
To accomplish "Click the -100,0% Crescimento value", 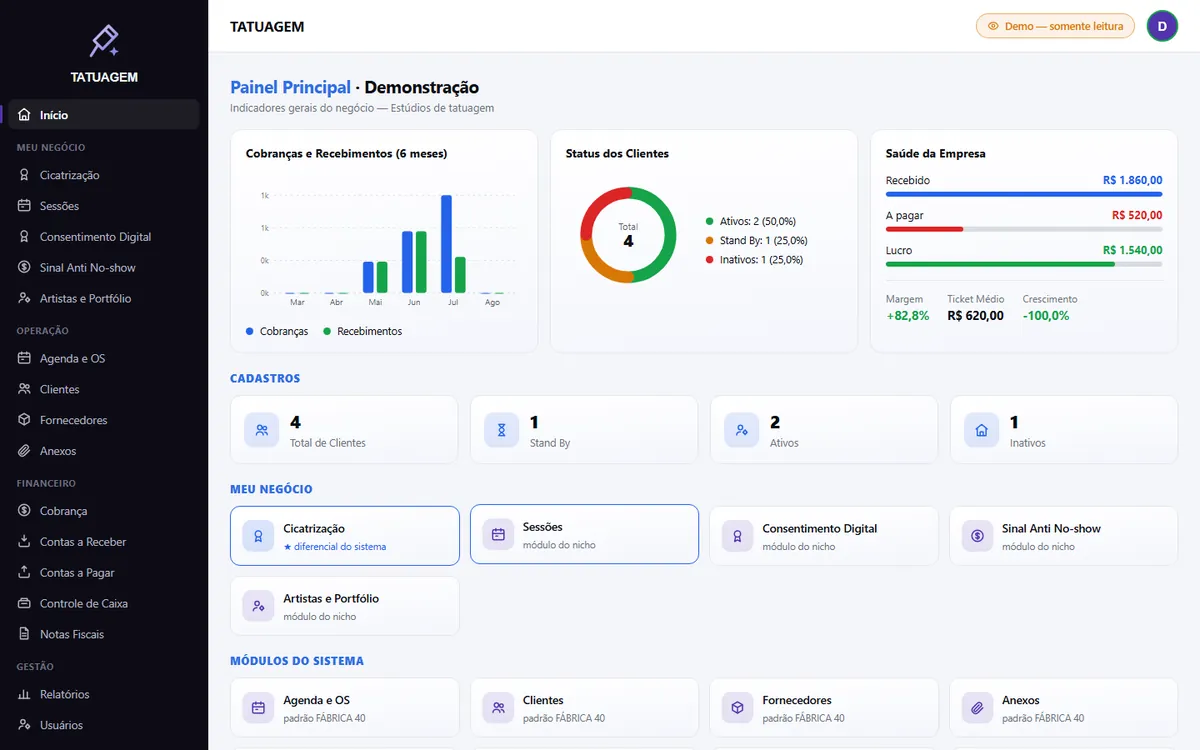I will (1046, 315).
